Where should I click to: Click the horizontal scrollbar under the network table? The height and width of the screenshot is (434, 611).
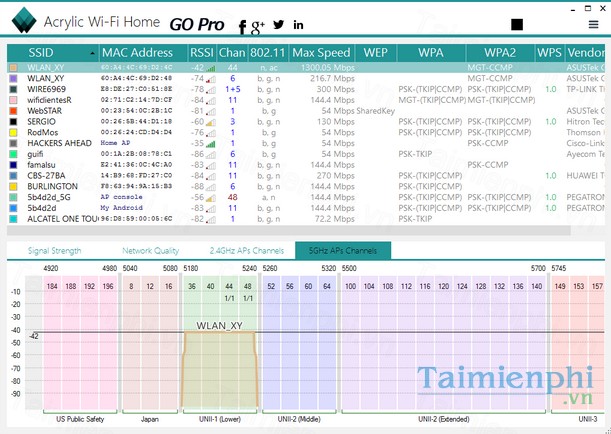click(289, 231)
